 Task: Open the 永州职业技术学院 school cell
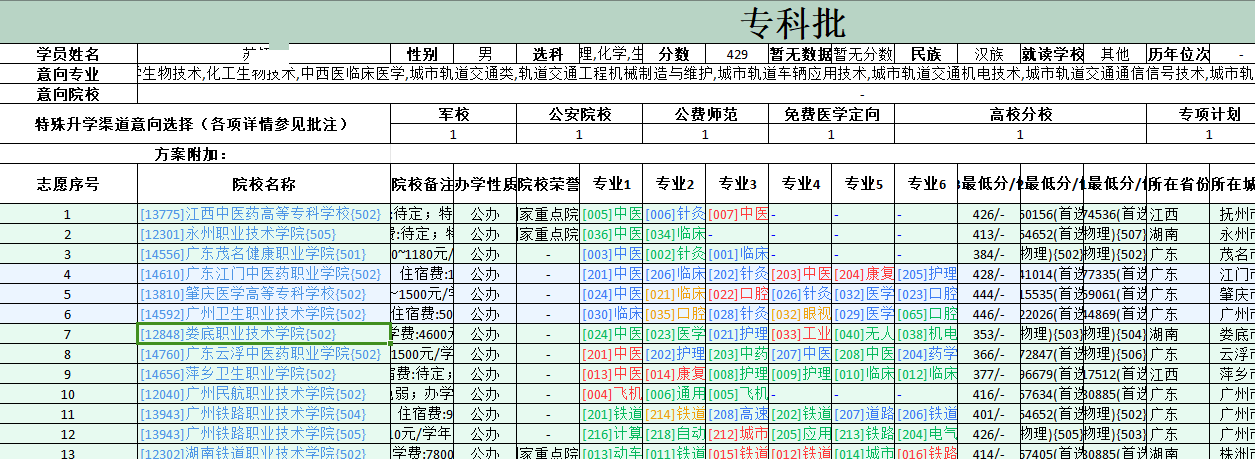(264, 234)
